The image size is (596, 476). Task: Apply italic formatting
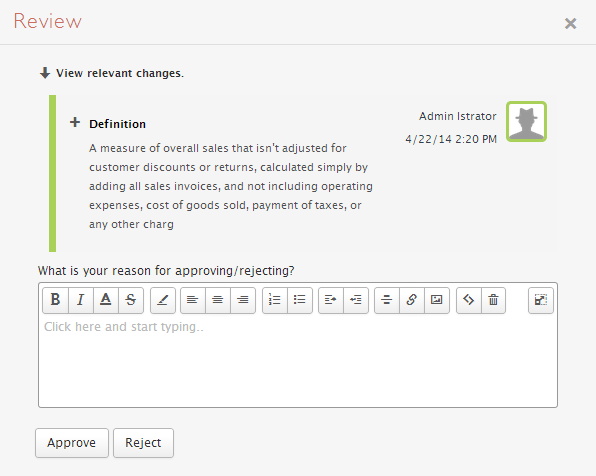pos(81,300)
